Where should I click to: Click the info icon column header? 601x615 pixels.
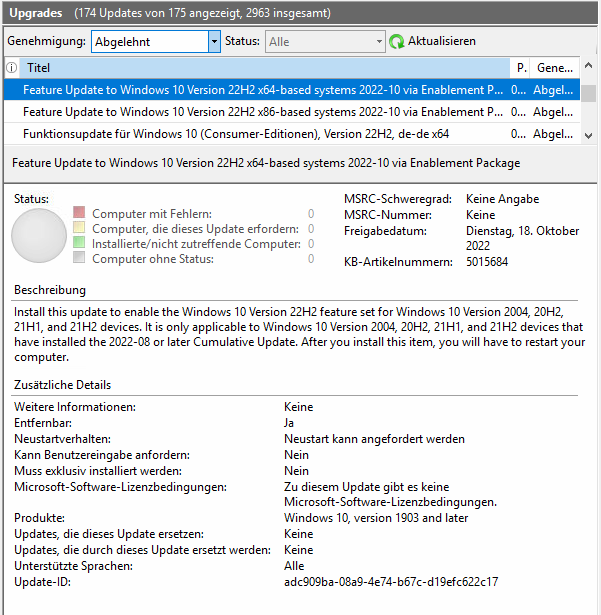click(x=12, y=68)
